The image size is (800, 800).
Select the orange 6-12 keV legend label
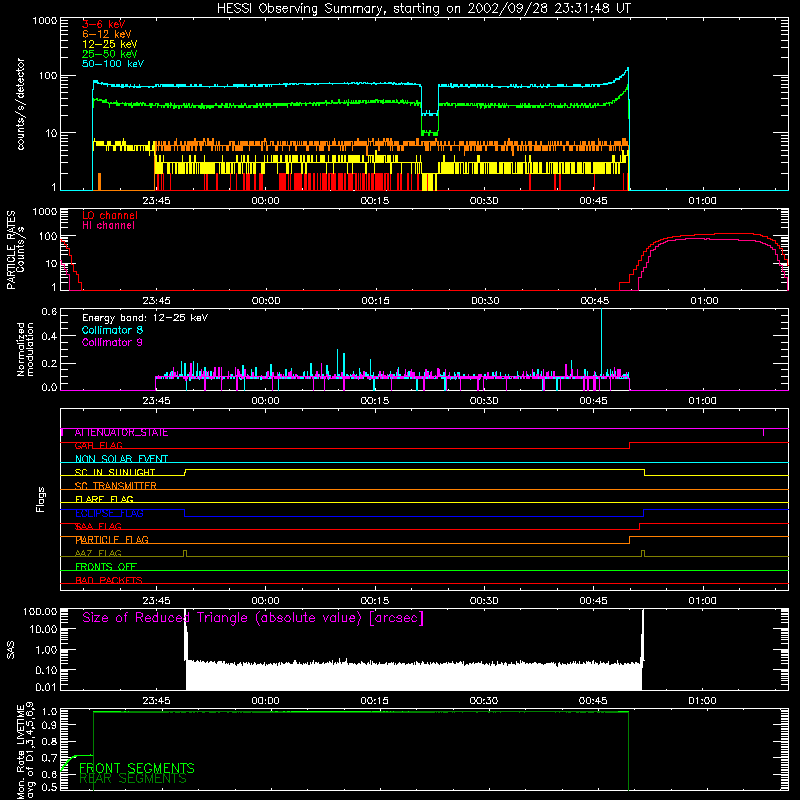point(107,34)
